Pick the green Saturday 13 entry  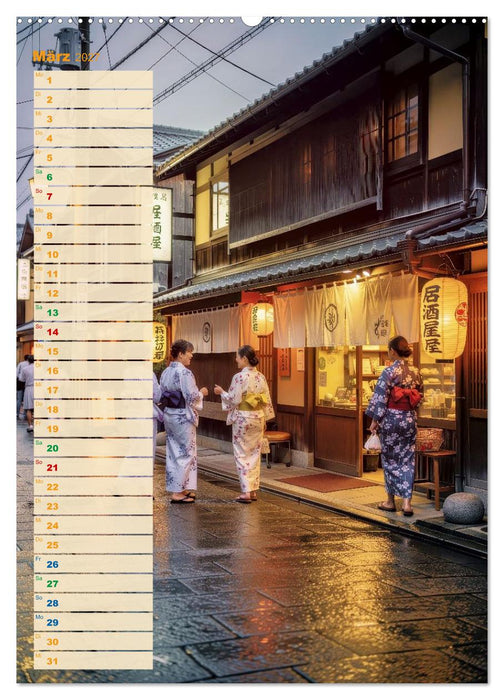[93, 312]
